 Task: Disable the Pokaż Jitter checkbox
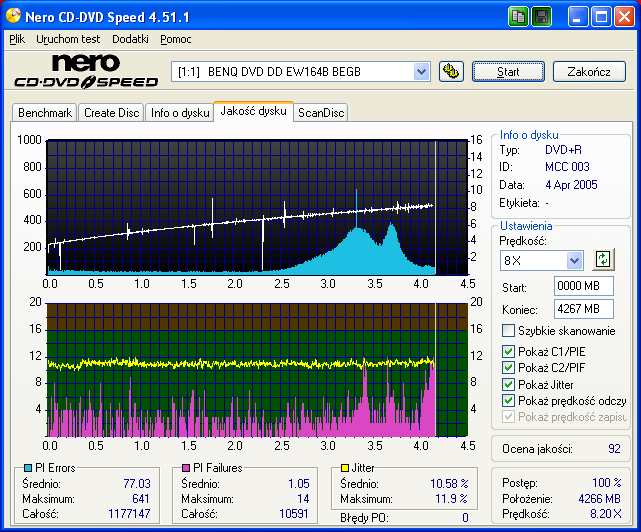(x=508, y=384)
